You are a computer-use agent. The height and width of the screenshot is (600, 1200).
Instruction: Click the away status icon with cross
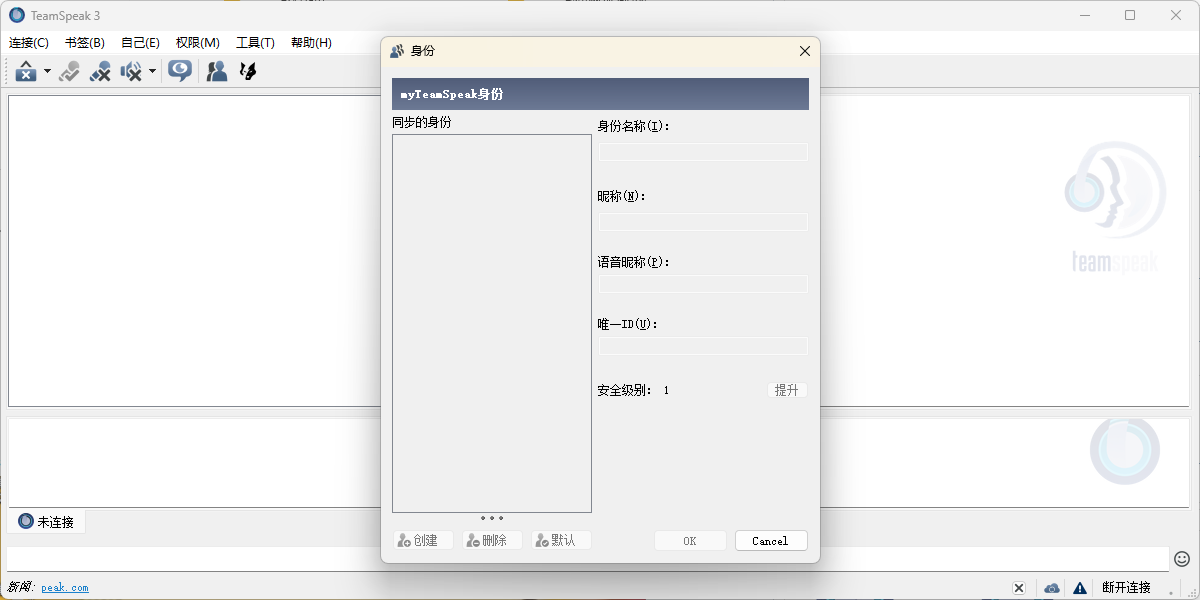(x=100, y=72)
